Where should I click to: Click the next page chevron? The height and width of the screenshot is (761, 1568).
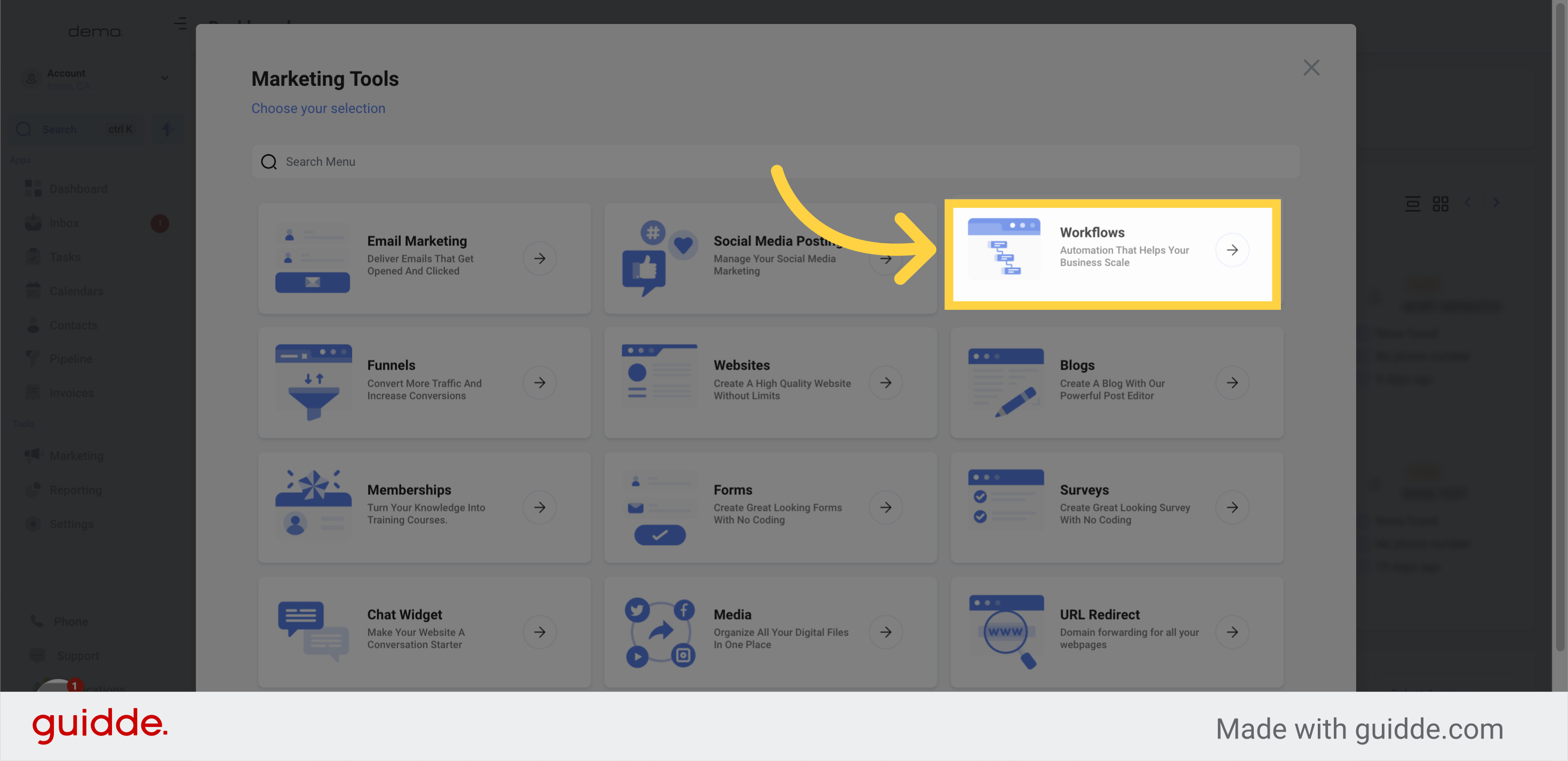tap(1496, 202)
